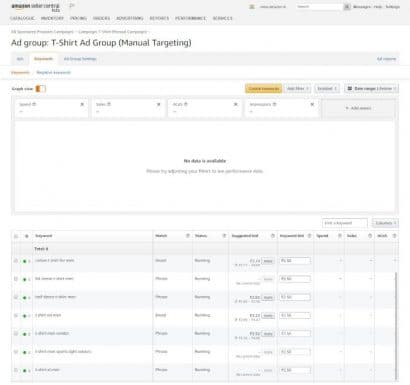This screenshot has width=410, height=385.
Task: Open the Add filter dropdown
Action: coord(298,88)
